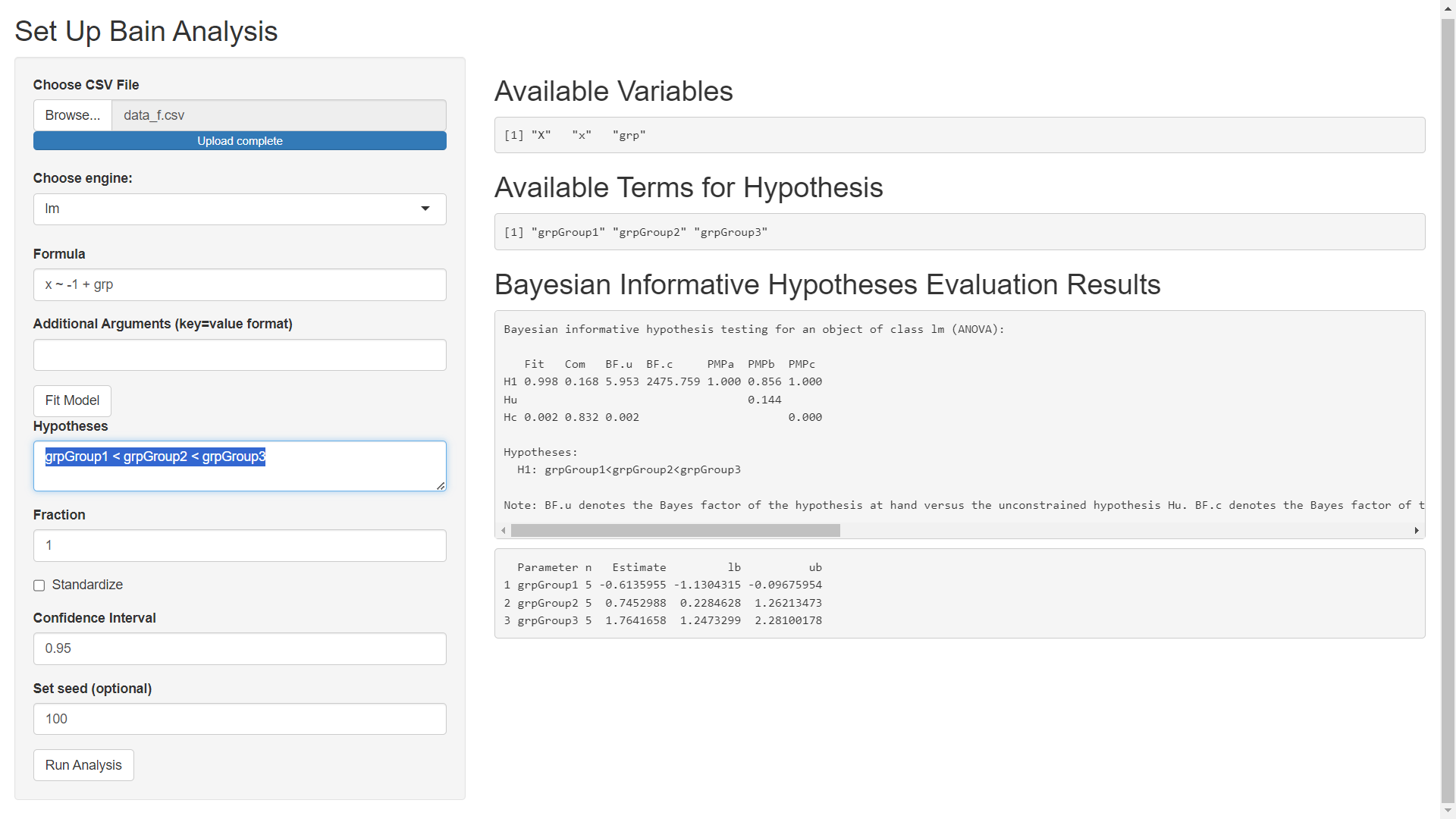Click the H1: grpGroup1<grpGroup2<grpGroup3 hypothesis line
The image size is (1456, 819).
(629, 469)
